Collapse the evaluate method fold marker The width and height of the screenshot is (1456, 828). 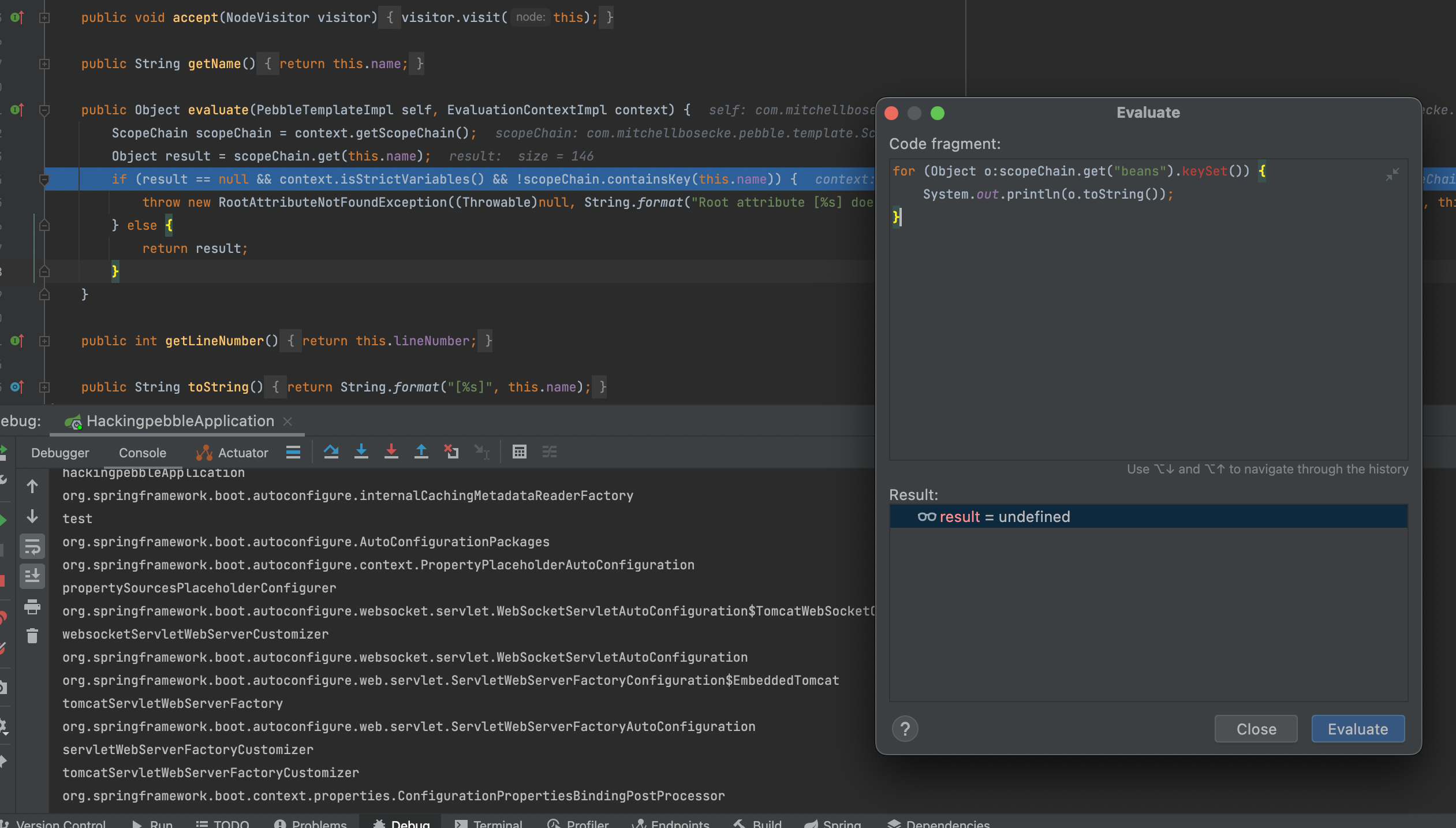point(44,110)
